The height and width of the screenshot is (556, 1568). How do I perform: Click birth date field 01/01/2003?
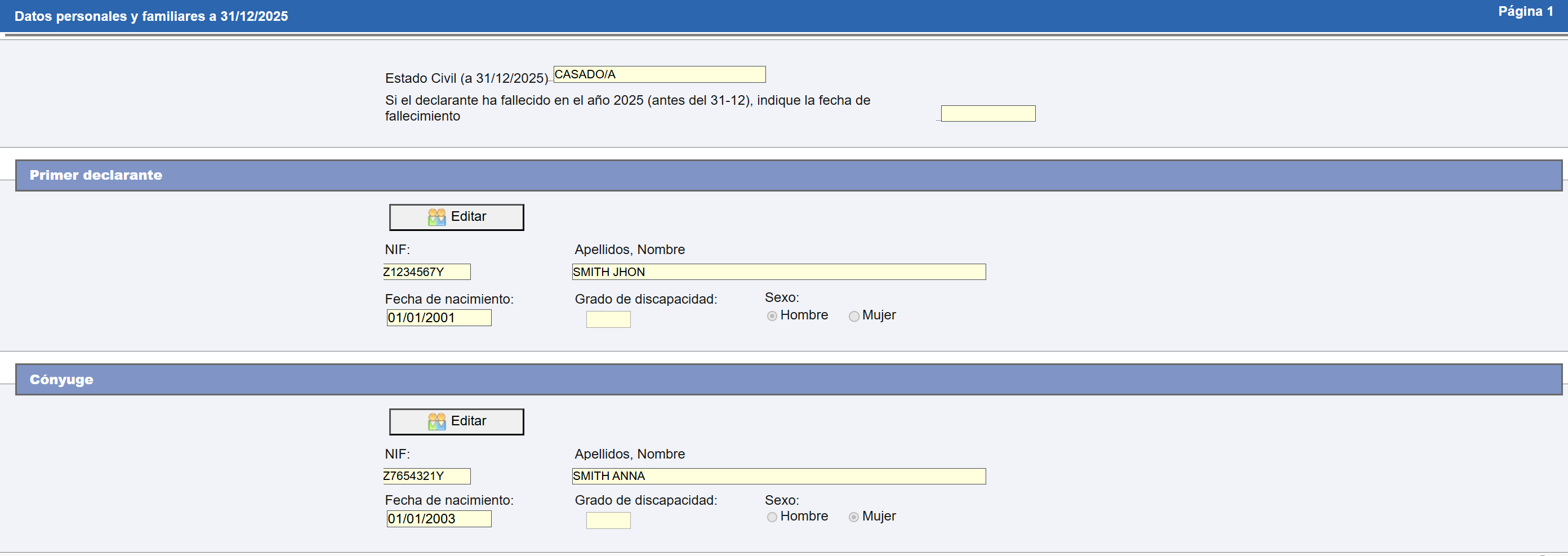coord(439,518)
